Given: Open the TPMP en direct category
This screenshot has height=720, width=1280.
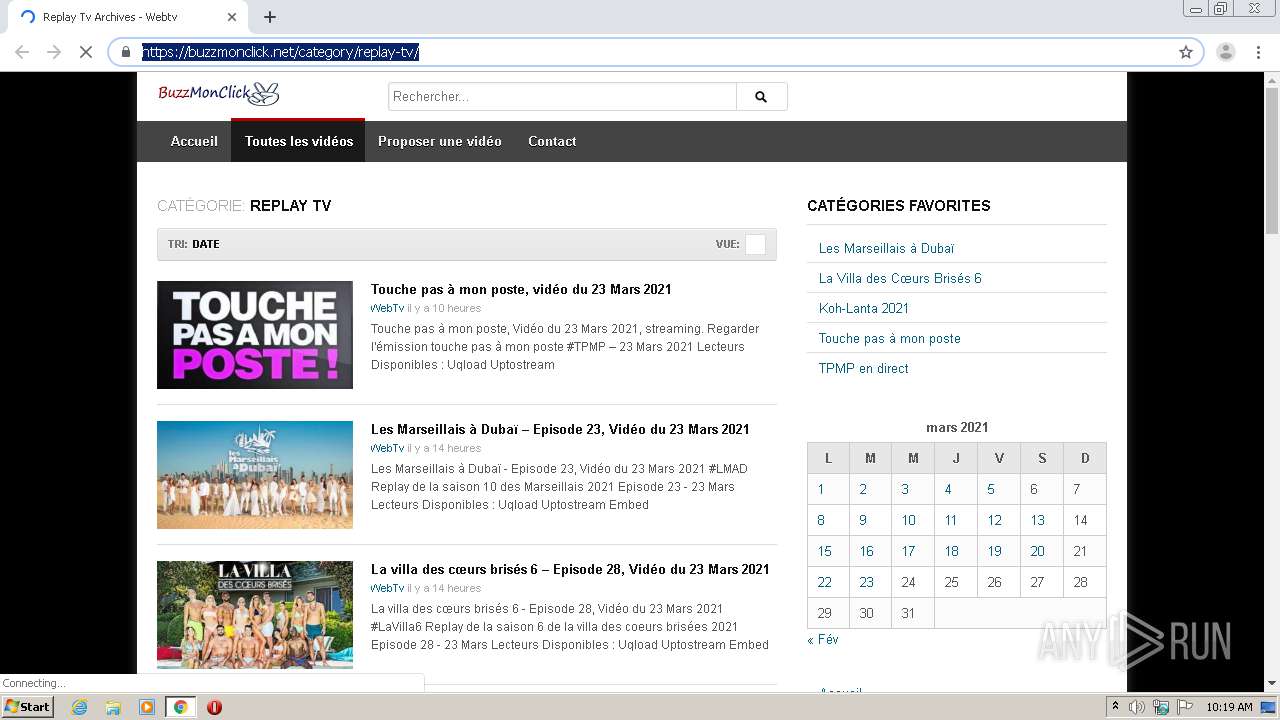Looking at the screenshot, I should click(x=864, y=368).
